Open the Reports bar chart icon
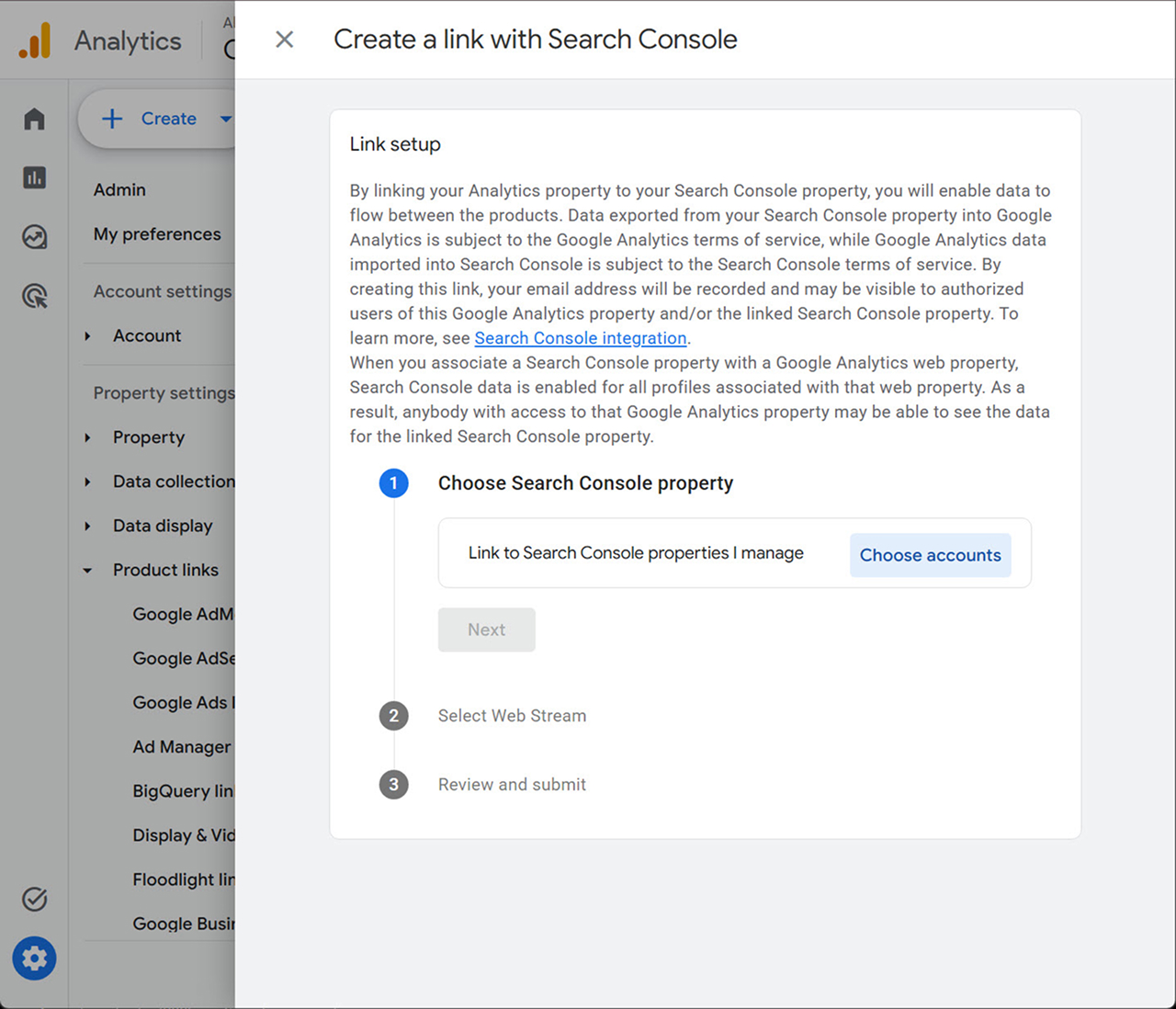 (34, 177)
